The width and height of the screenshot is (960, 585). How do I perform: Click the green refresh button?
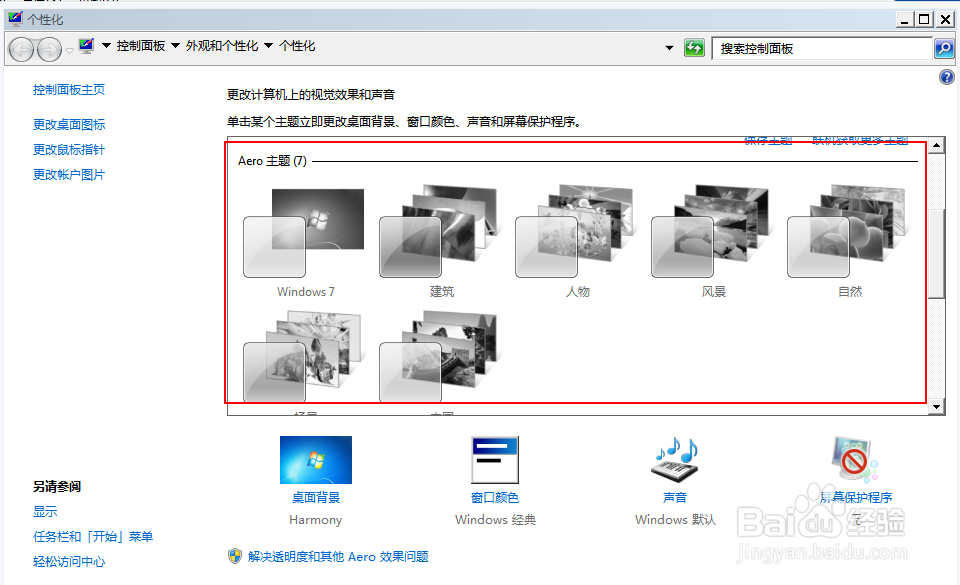coord(694,48)
